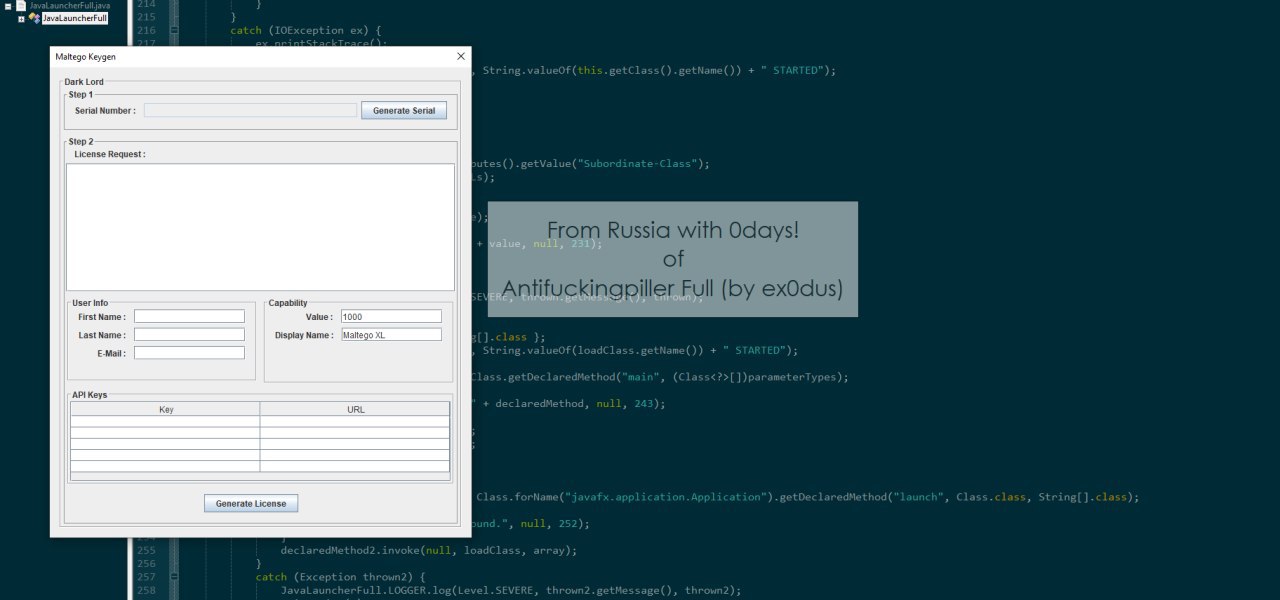The height and width of the screenshot is (600, 1280).
Task: Click the Step 2 label
Action: (x=81, y=142)
